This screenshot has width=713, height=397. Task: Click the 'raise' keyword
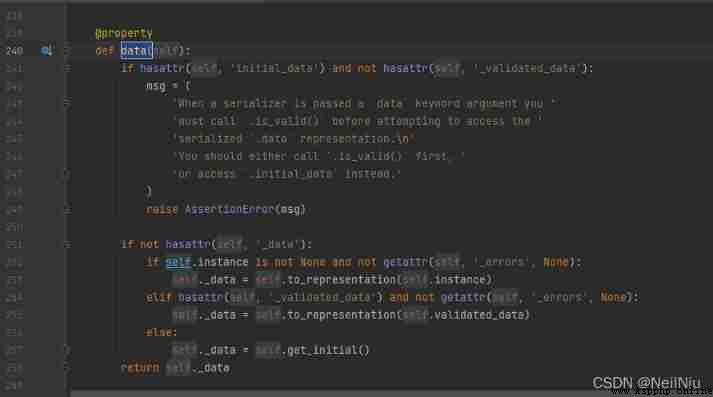[161, 210]
